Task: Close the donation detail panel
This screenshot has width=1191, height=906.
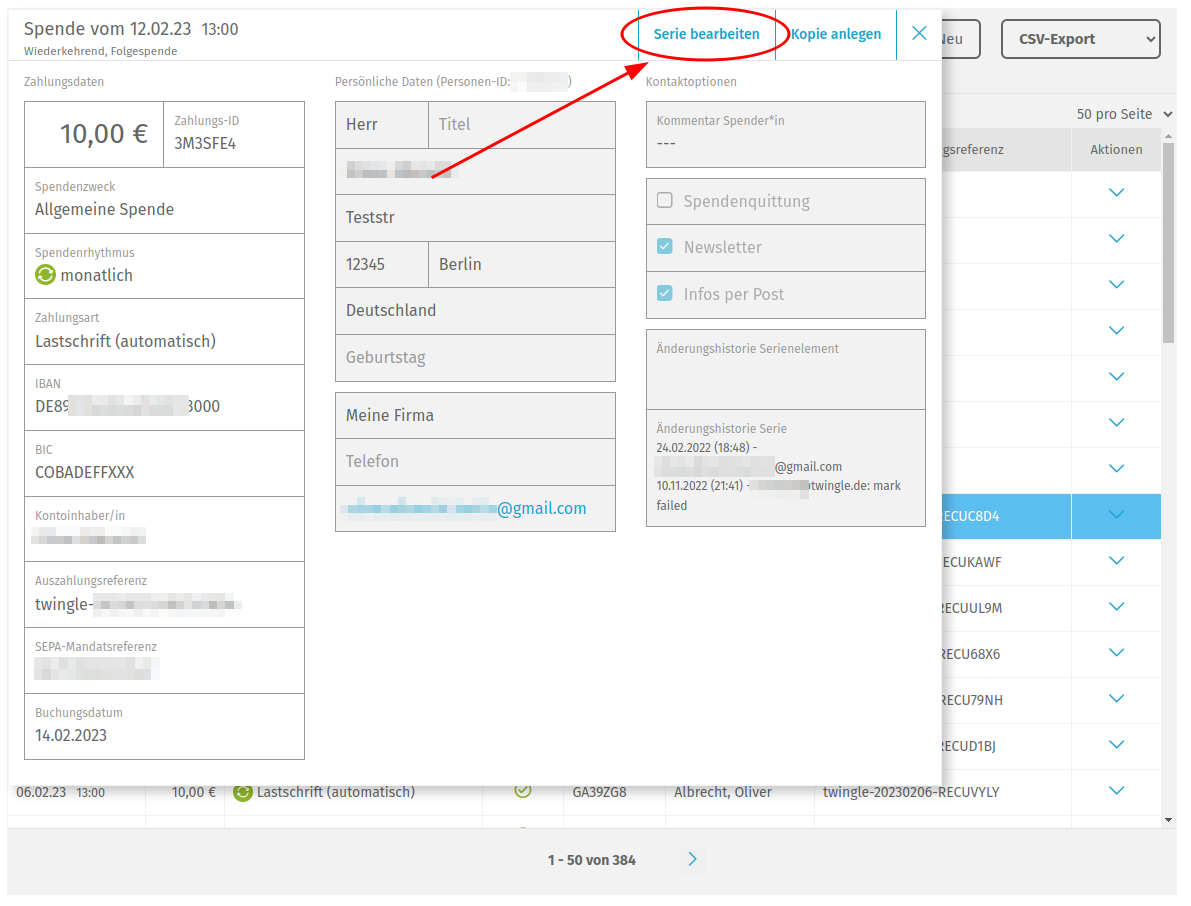Action: pos(919,33)
